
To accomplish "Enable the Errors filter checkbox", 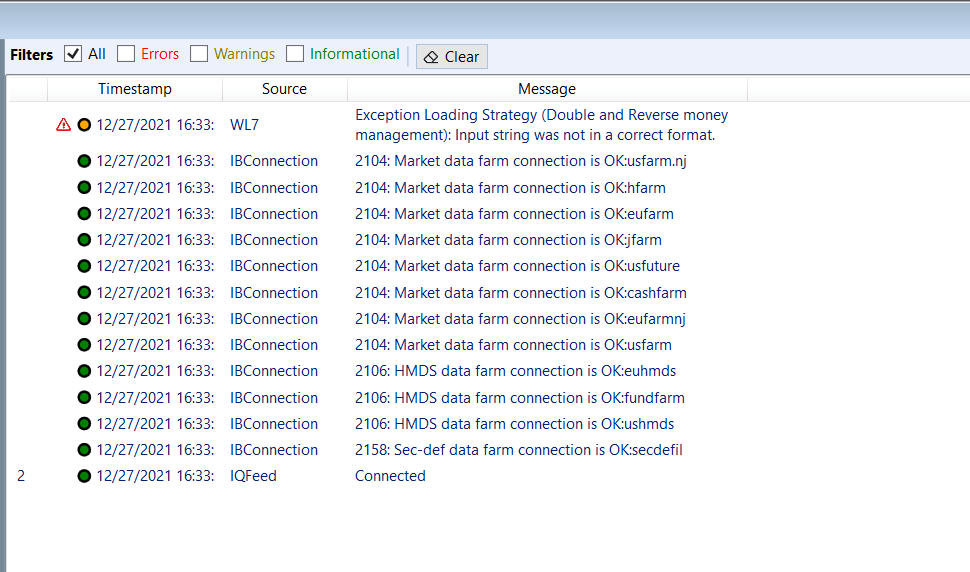I will pyautogui.click(x=126, y=54).
